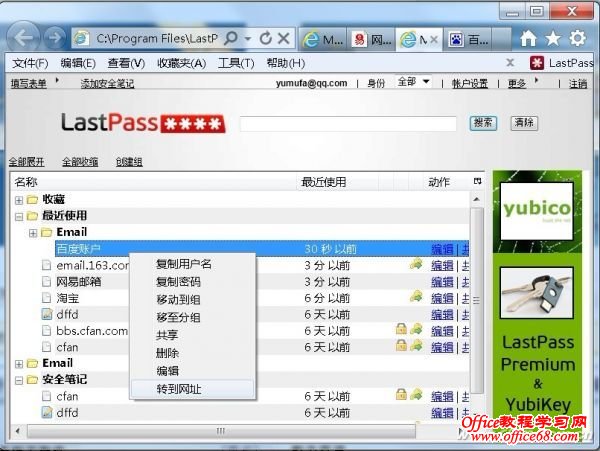Collapse the 安全笔记 folder
The width and height of the screenshot is (600, 451).
click(x=19, y=380)
